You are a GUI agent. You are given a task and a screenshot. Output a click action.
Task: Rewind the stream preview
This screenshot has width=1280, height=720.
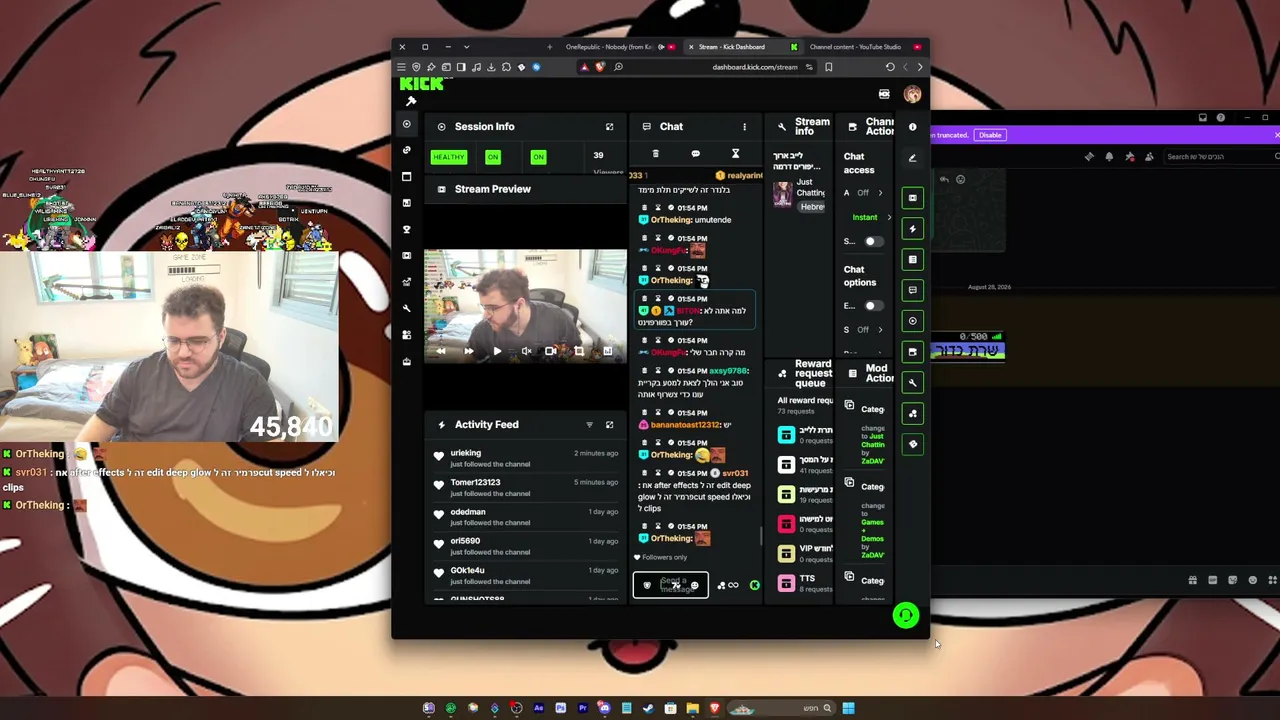coord(441,351)
